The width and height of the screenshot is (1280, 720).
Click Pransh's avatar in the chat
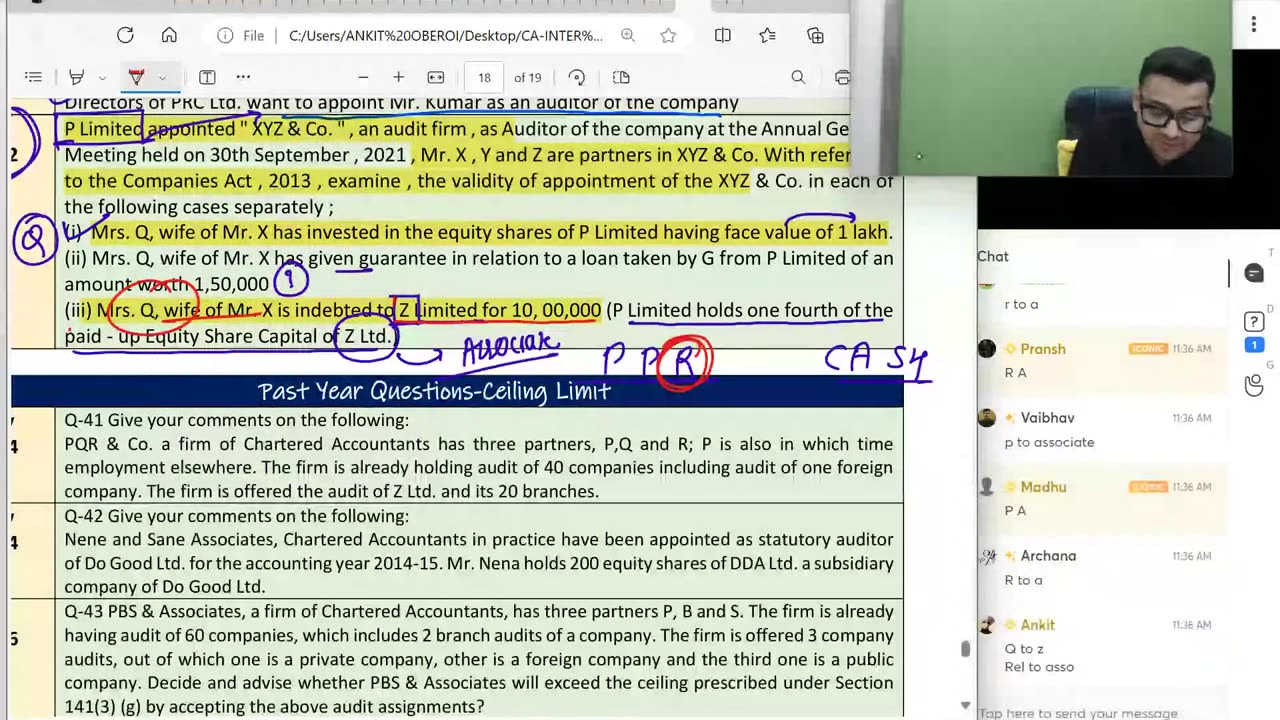click(987, 349)
